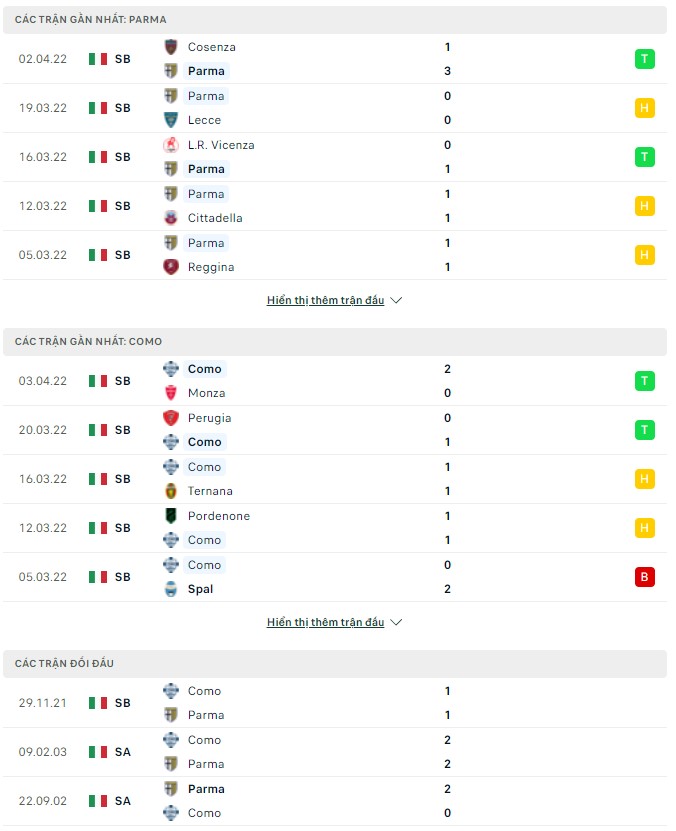
Task: Click the Monza club crest icon
Action: [170, 393]
